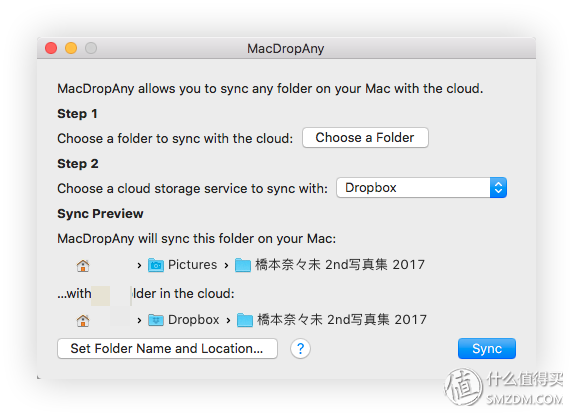Click the source 橋本奈々未 folder icon
The width and height of the screenshot is (573, 416).
pos(243,265)
